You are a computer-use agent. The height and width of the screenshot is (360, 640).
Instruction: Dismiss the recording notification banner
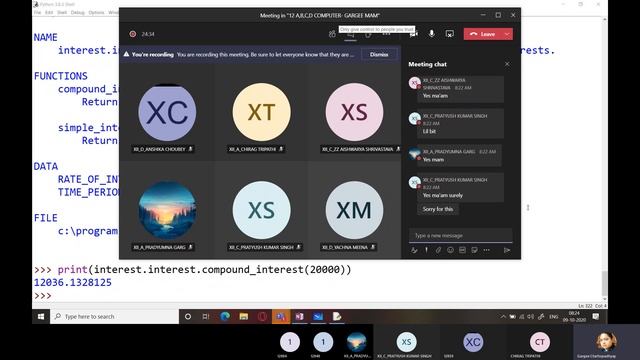[379, 54]
